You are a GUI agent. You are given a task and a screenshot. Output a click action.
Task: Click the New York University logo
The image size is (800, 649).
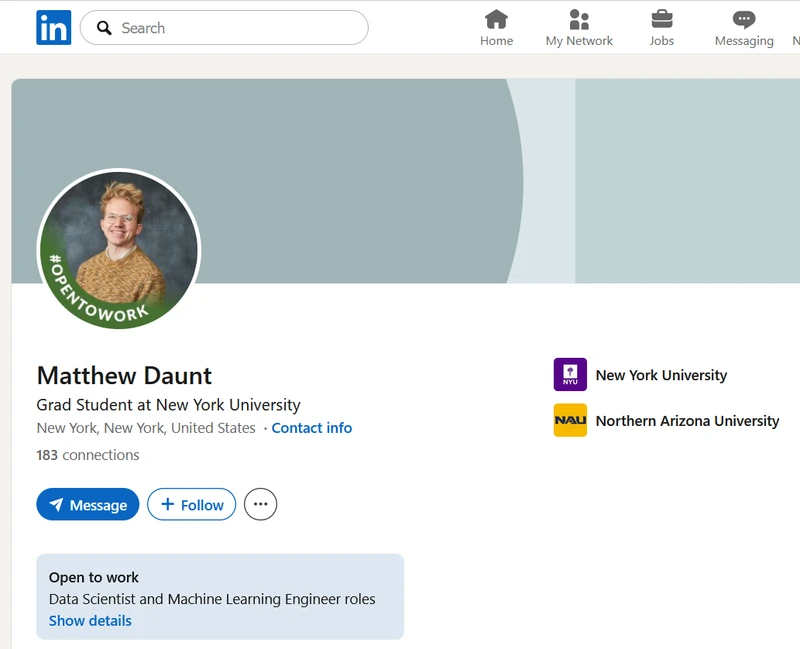[x=569, y=374]
